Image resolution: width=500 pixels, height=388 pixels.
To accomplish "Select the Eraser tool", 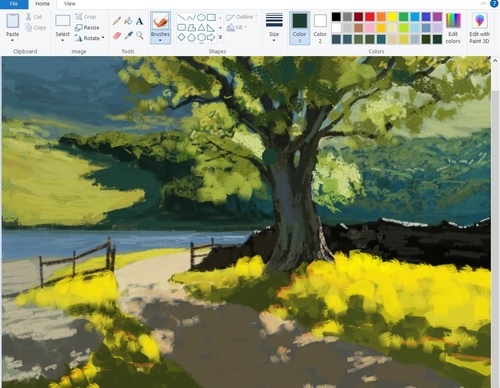I will click(x=116, y=35).
